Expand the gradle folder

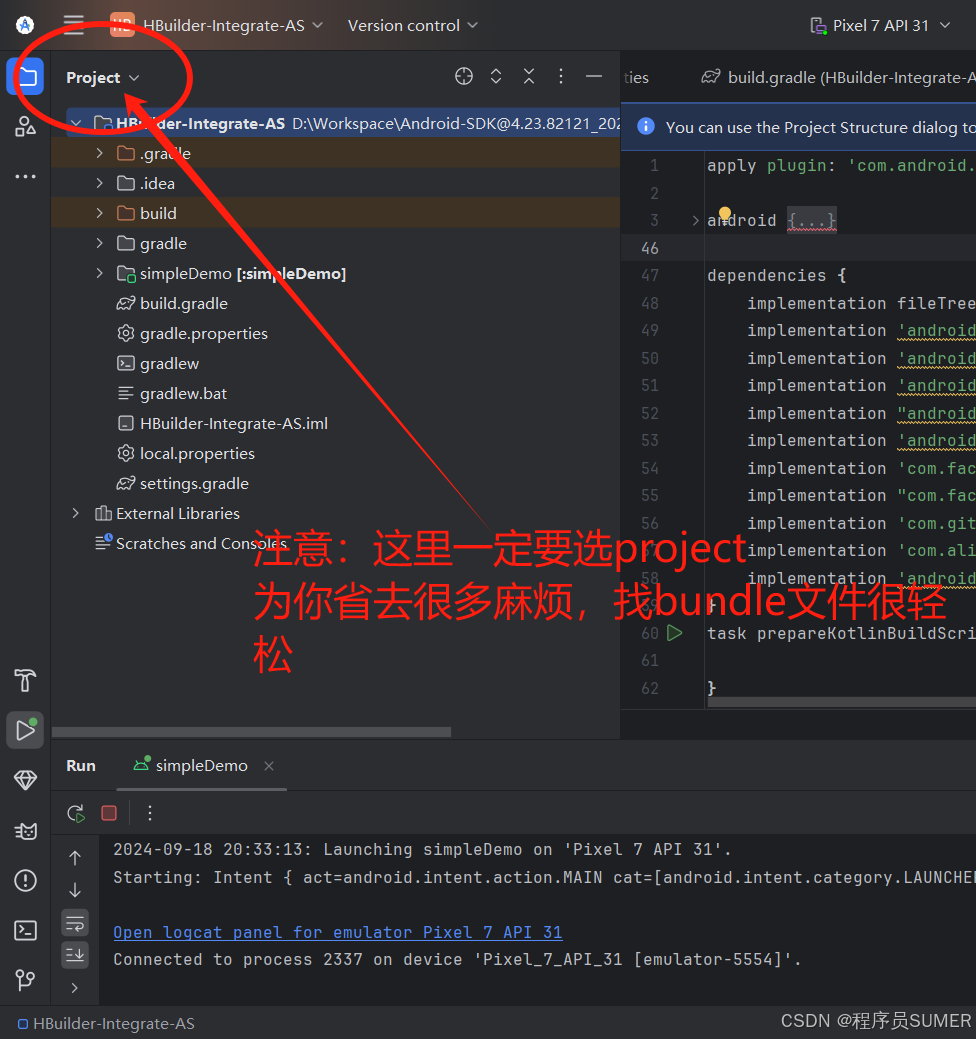[x=99, y=243]
